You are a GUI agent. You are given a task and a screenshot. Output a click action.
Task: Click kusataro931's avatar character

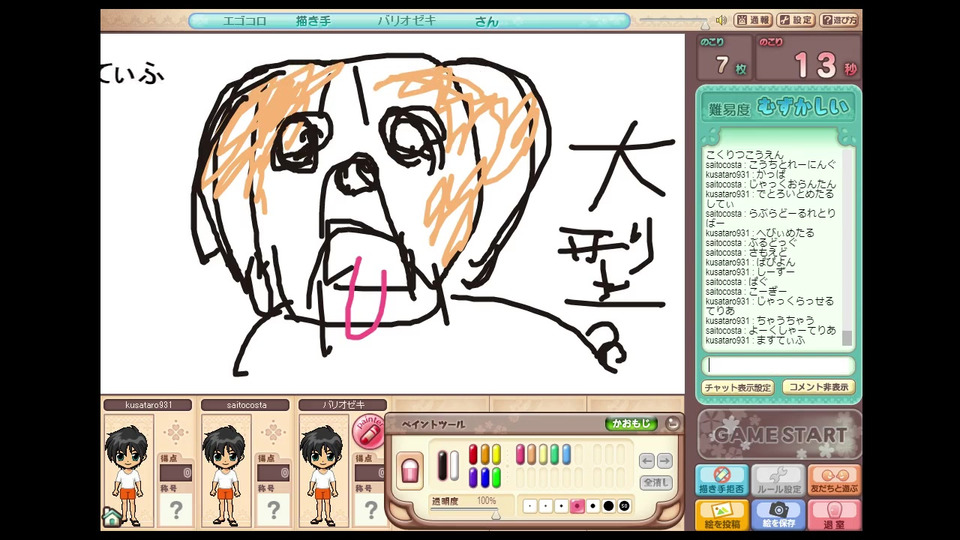[127, 476]
